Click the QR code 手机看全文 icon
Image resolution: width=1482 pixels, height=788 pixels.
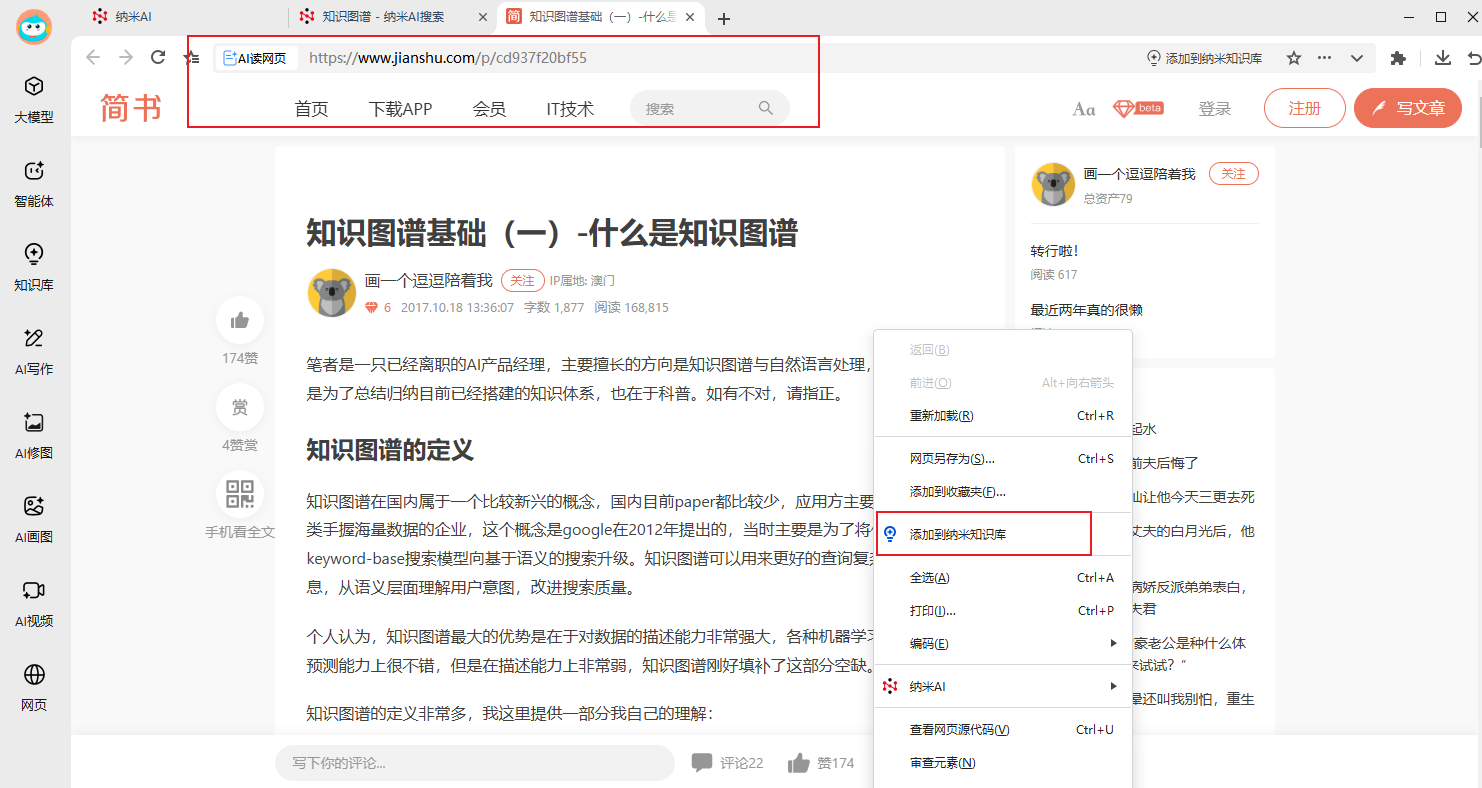click(240, 494)
